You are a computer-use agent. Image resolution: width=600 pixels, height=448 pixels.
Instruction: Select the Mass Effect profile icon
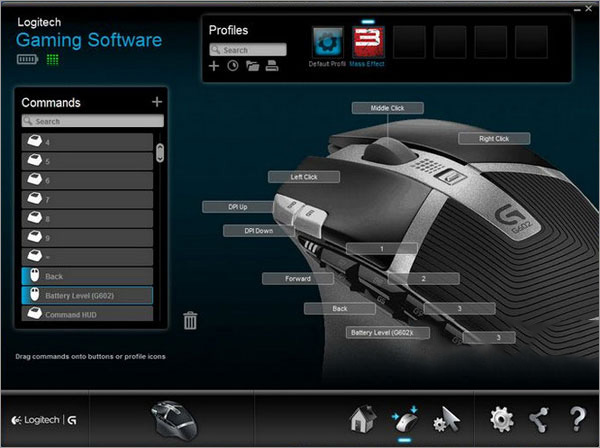click(368, 42)
